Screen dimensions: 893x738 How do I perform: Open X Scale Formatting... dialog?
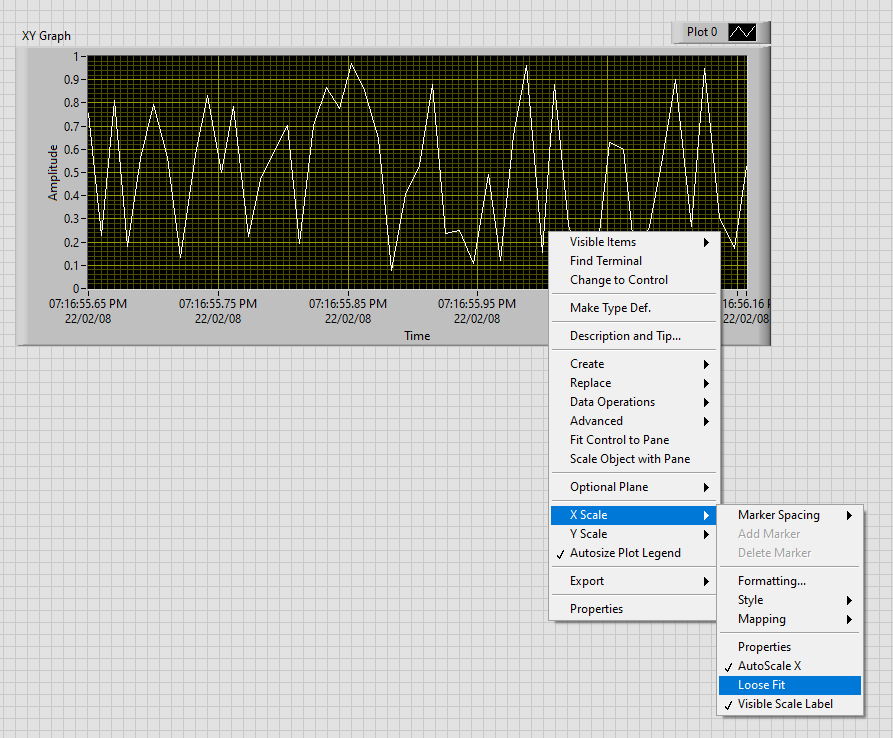[x=790, y=581]
